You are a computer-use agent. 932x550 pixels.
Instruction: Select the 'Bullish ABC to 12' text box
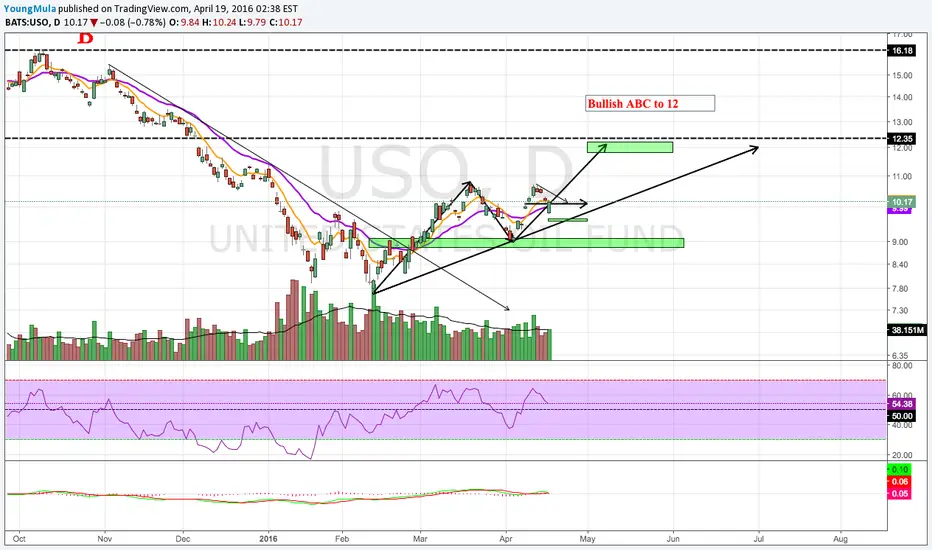(650, 103)
